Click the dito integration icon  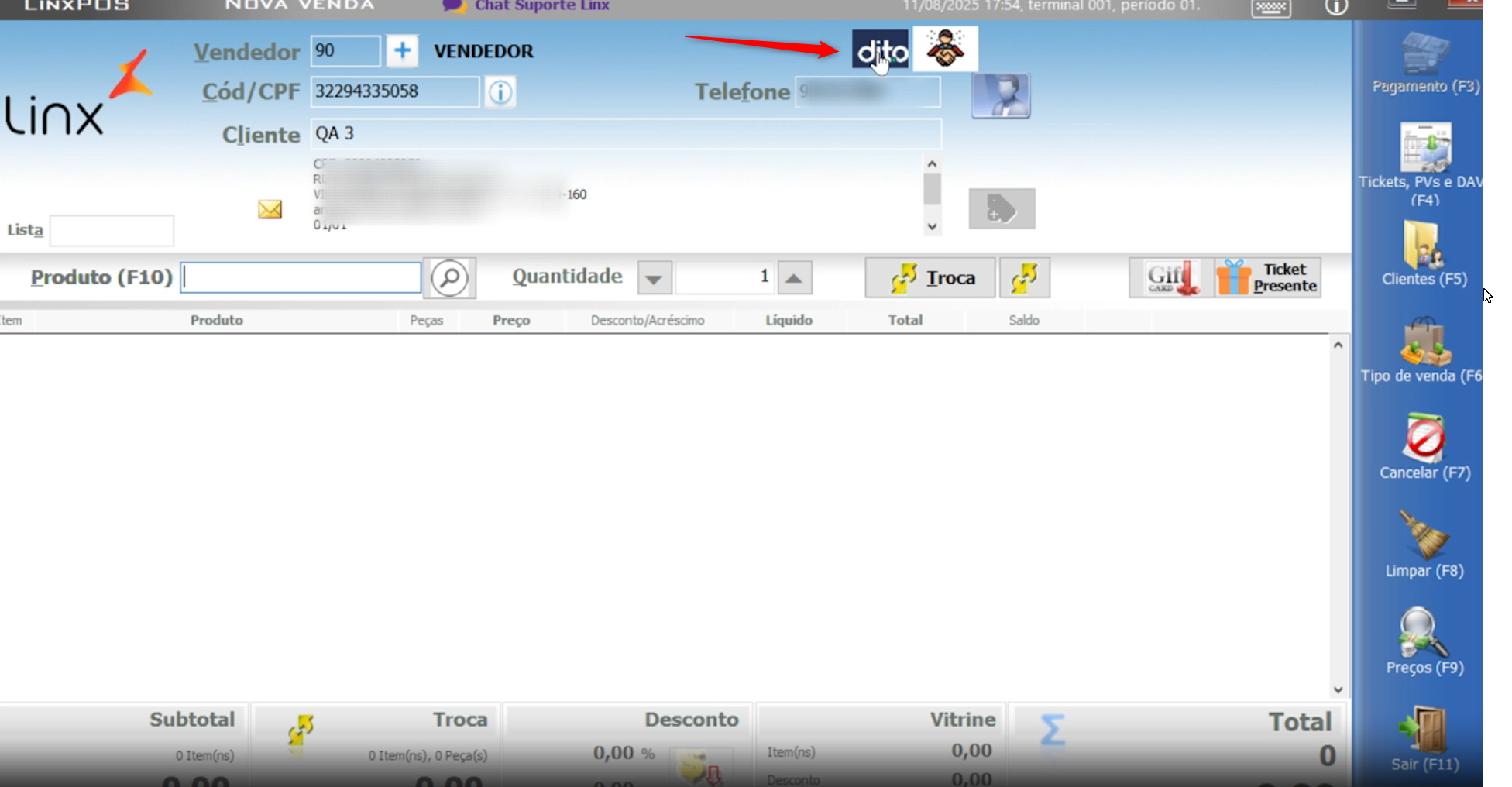[x=881, y=49]
